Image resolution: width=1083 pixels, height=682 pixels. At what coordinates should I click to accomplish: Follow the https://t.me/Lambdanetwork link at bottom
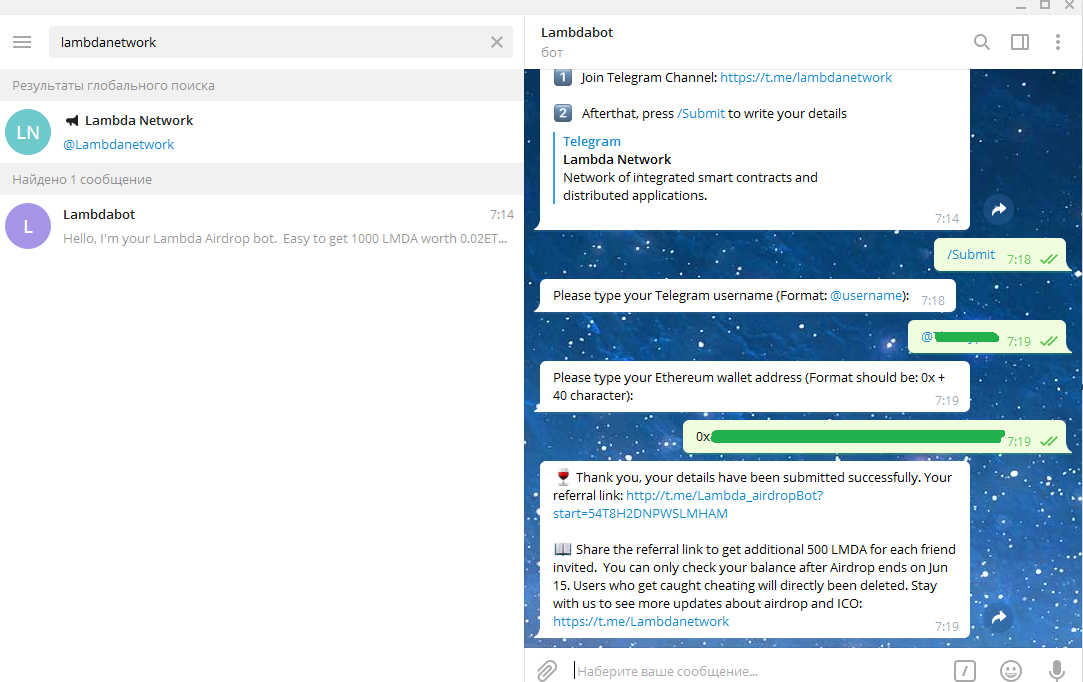pos(641,621)
